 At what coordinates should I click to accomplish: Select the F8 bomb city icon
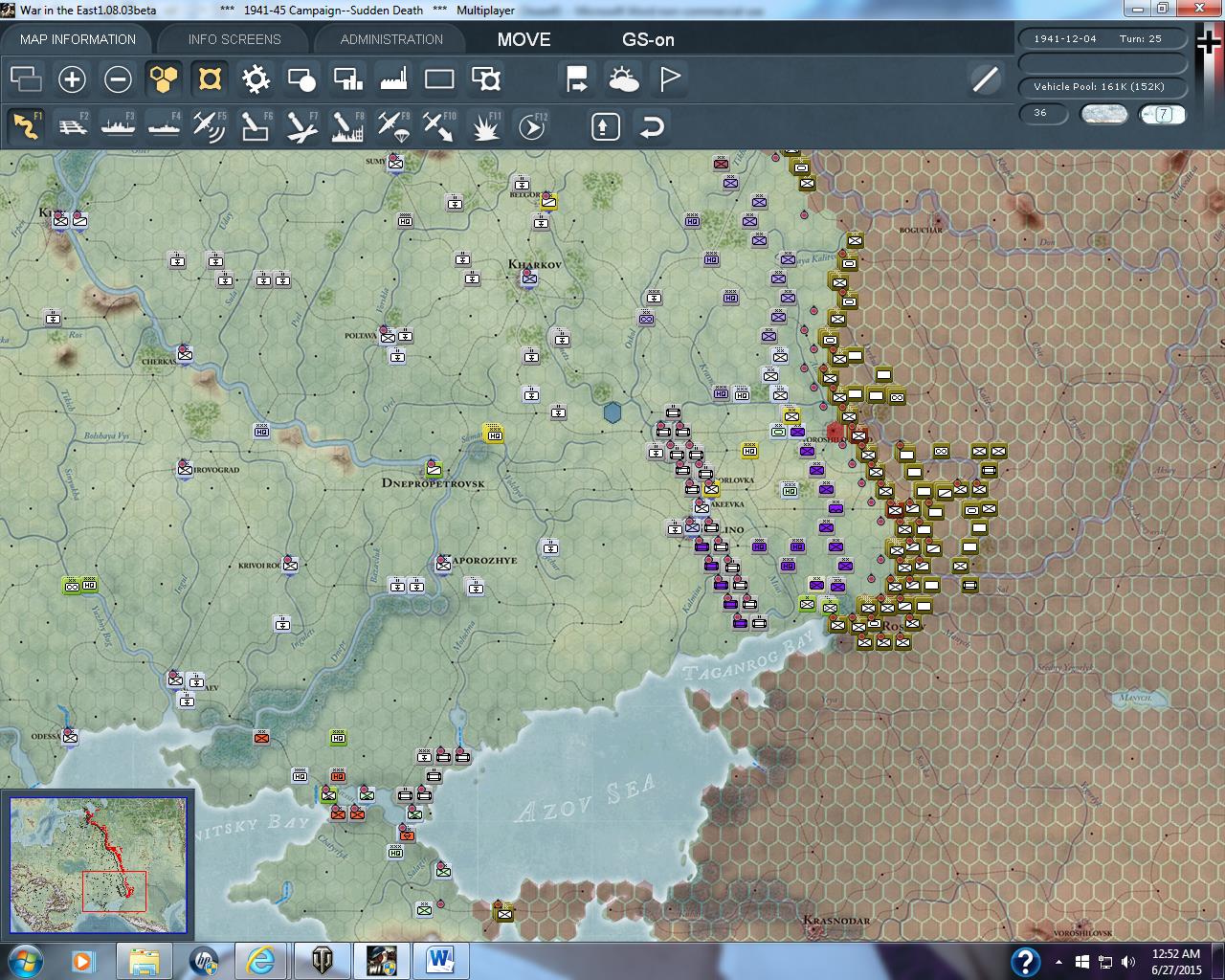347,126
